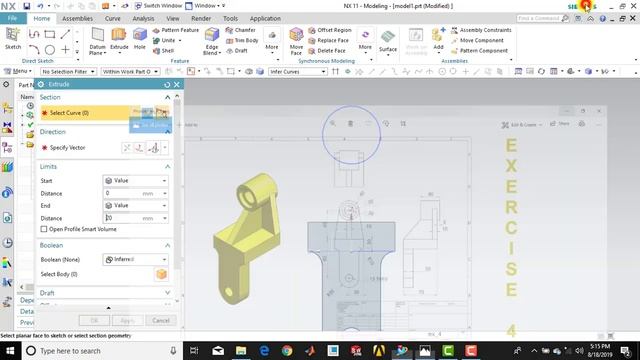The width and height of the screenshot is (640, 360).
Task: Open the Unite dropdown arrow
Action: click(x=180, y=40)
